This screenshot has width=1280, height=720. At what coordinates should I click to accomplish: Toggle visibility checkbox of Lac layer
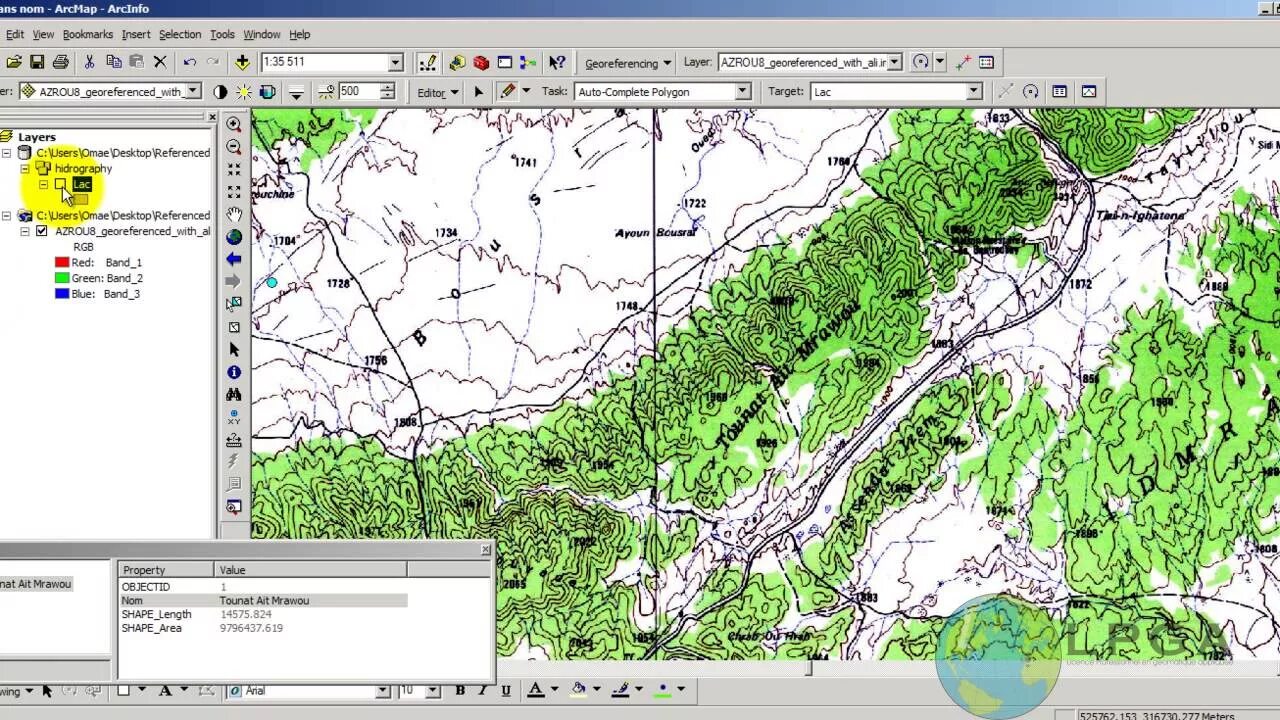(x=61, y=184)
